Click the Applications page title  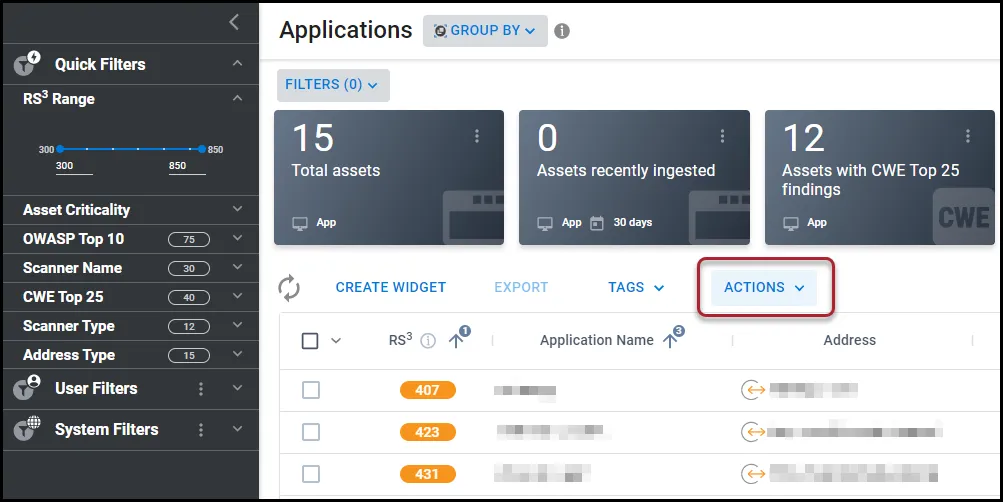coord(345,30)
